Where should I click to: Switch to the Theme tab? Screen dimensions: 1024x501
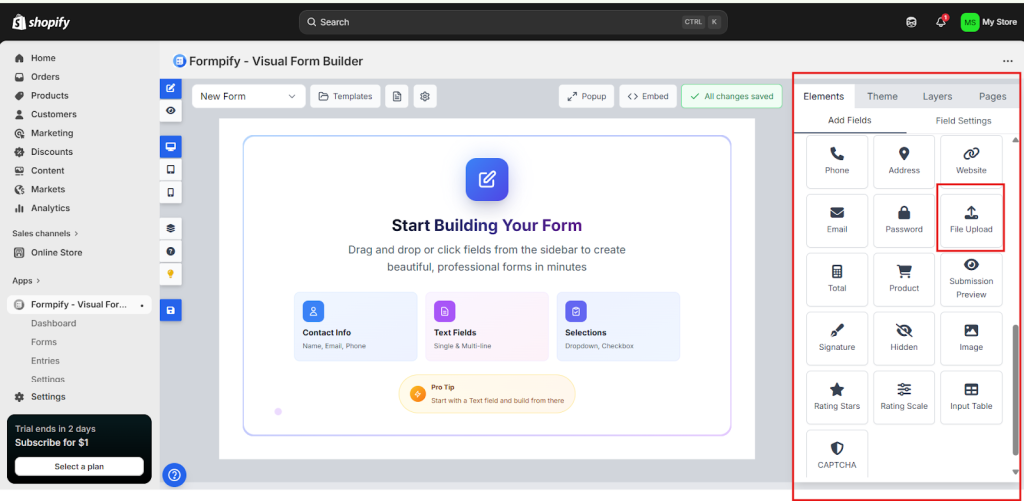pos(881,96)
